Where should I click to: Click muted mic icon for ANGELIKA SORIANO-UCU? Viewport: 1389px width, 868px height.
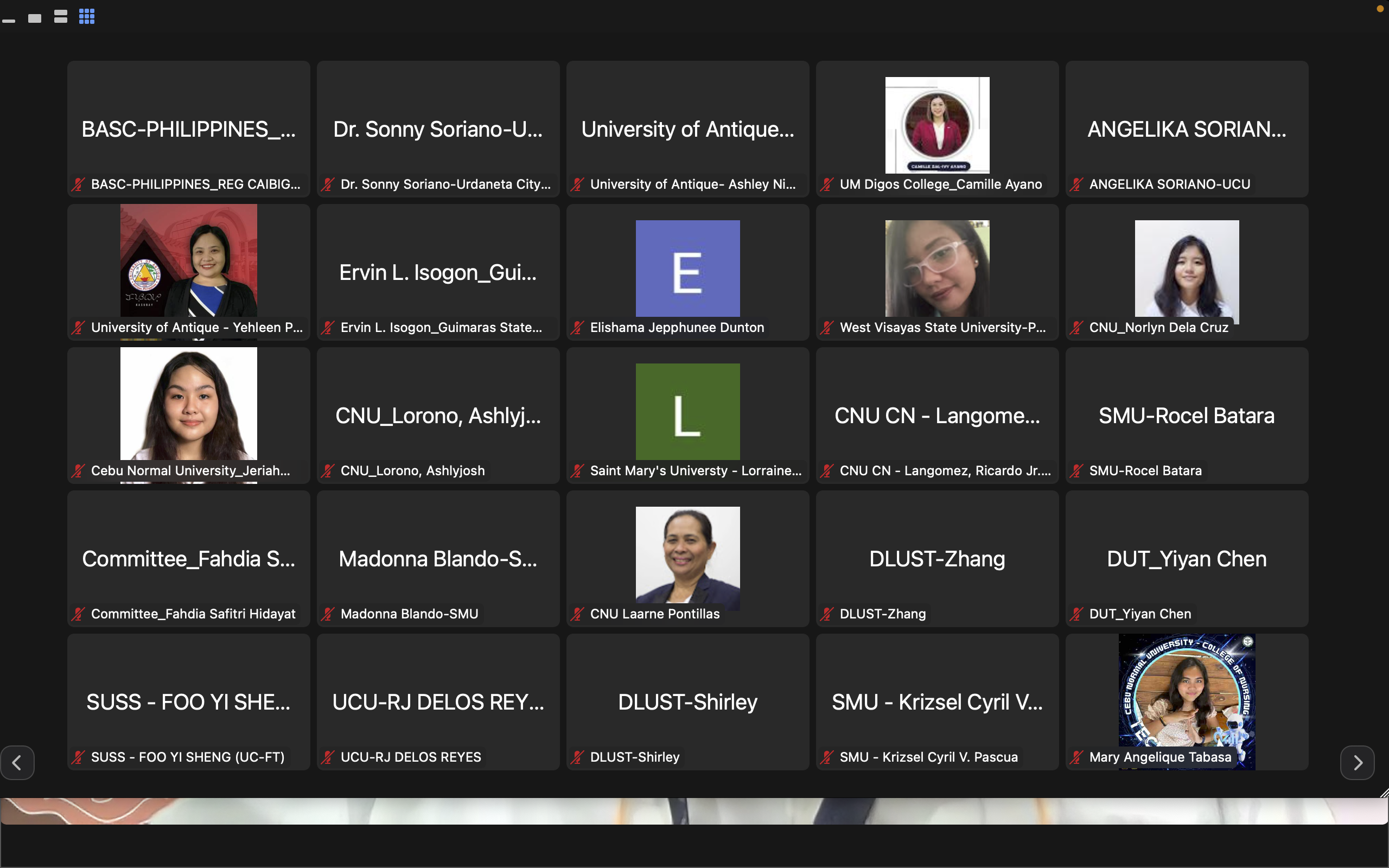1077,184
